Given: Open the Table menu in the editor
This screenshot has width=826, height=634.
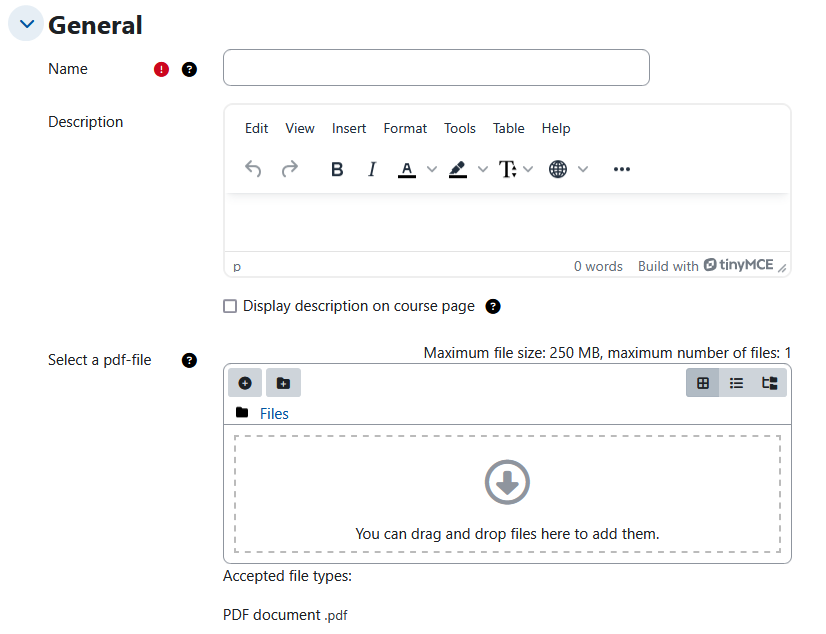Looking at the screenshot, I should pyautogui.click(x=508, y=128).
